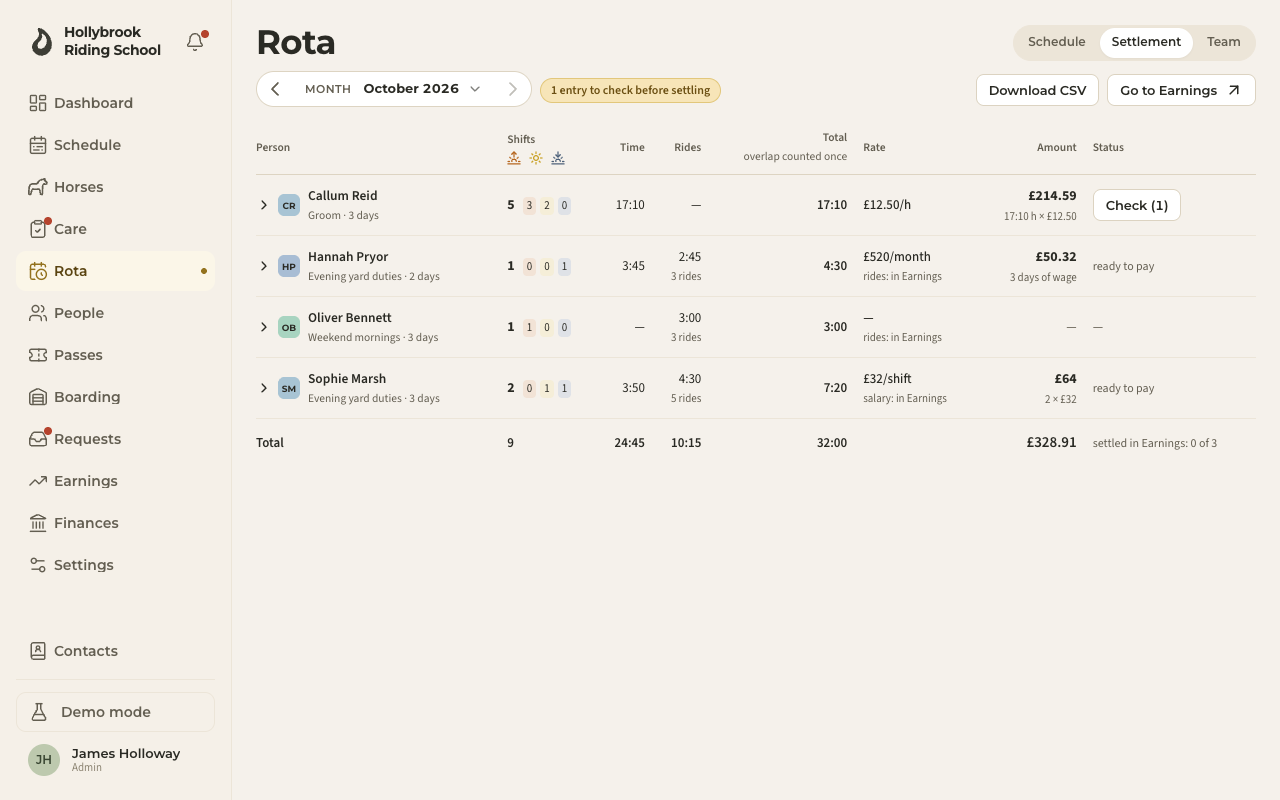The image size is (1280, 800).
Task: Open the Care section
Action: click(115, 229)
